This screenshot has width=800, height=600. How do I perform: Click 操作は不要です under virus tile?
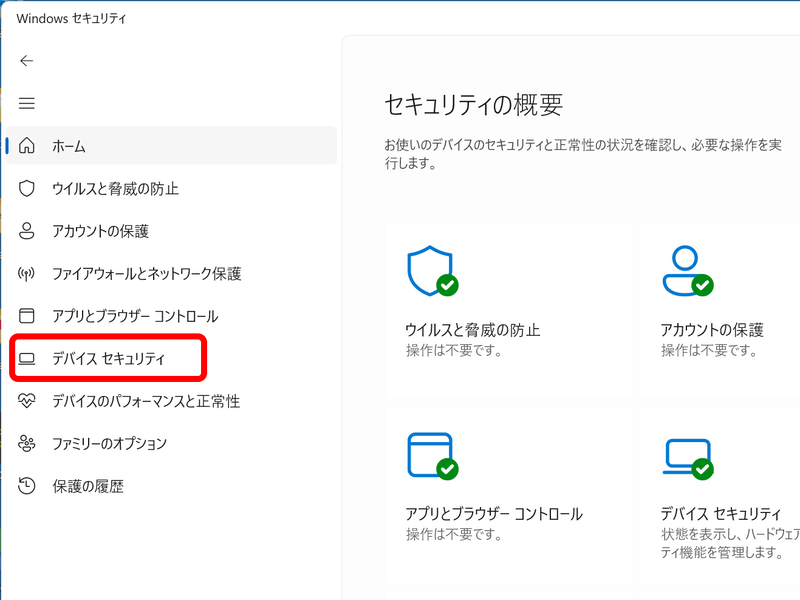click(x=454, y=351)
